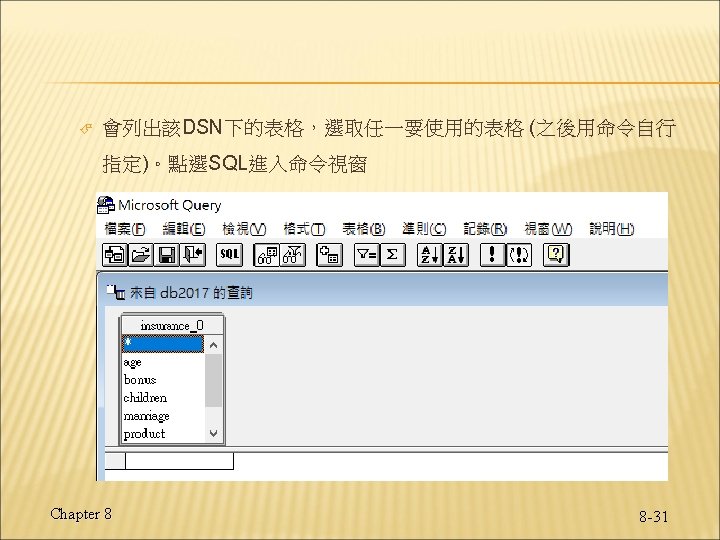
Task: Open the 檔案(F) menu
Action: (125, 229)
